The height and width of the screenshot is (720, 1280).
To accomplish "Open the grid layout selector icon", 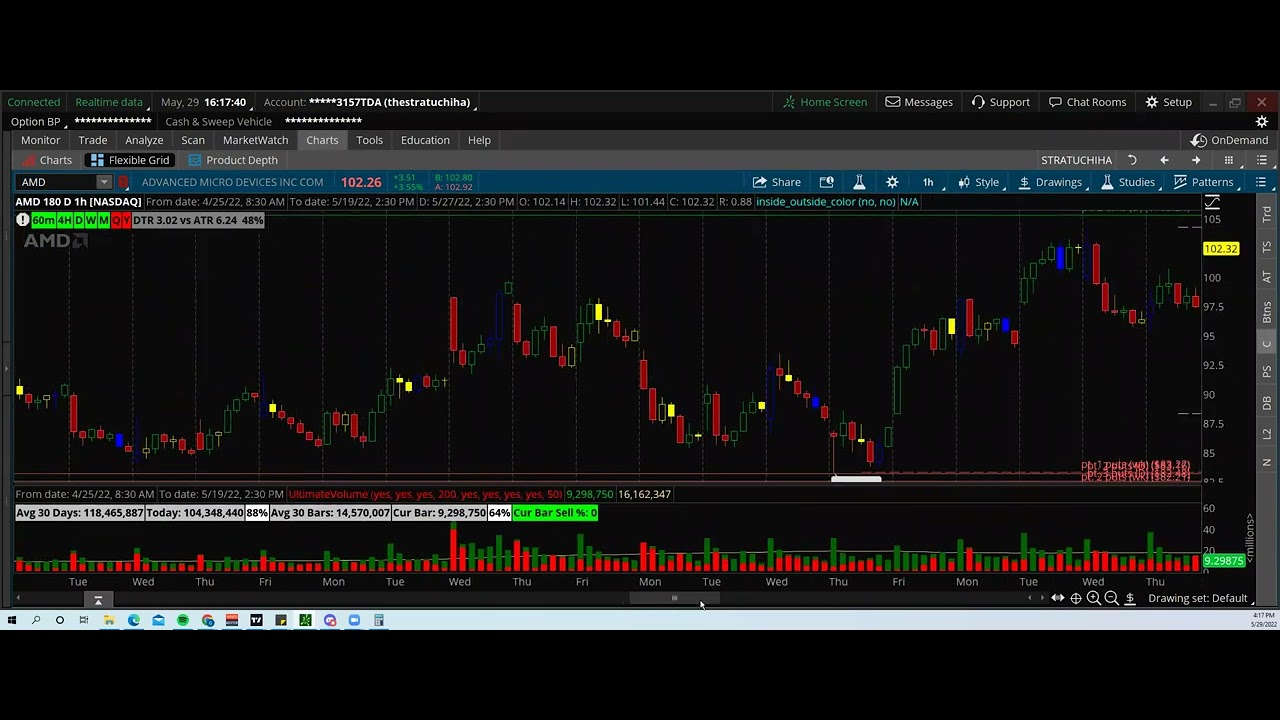I will coord(1229,160).
